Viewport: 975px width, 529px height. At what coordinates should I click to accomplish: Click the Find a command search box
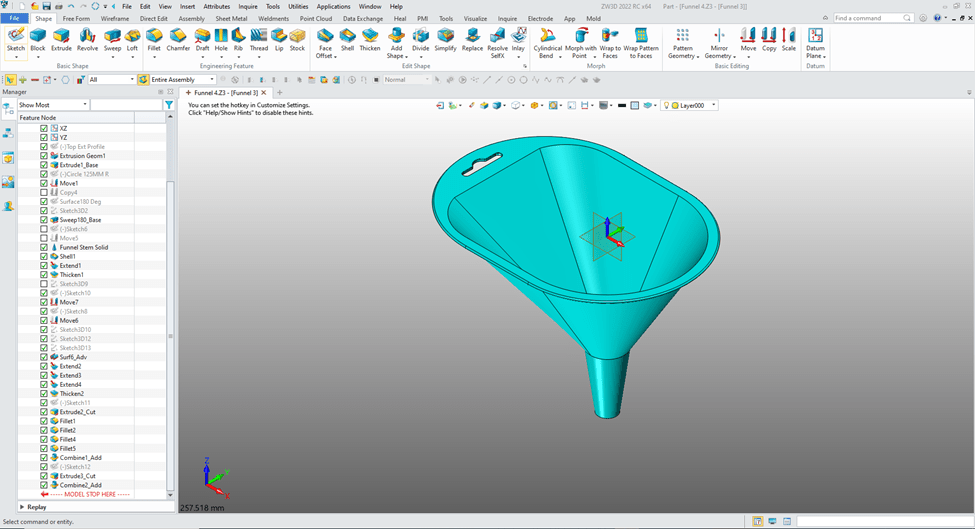(870, 18)
